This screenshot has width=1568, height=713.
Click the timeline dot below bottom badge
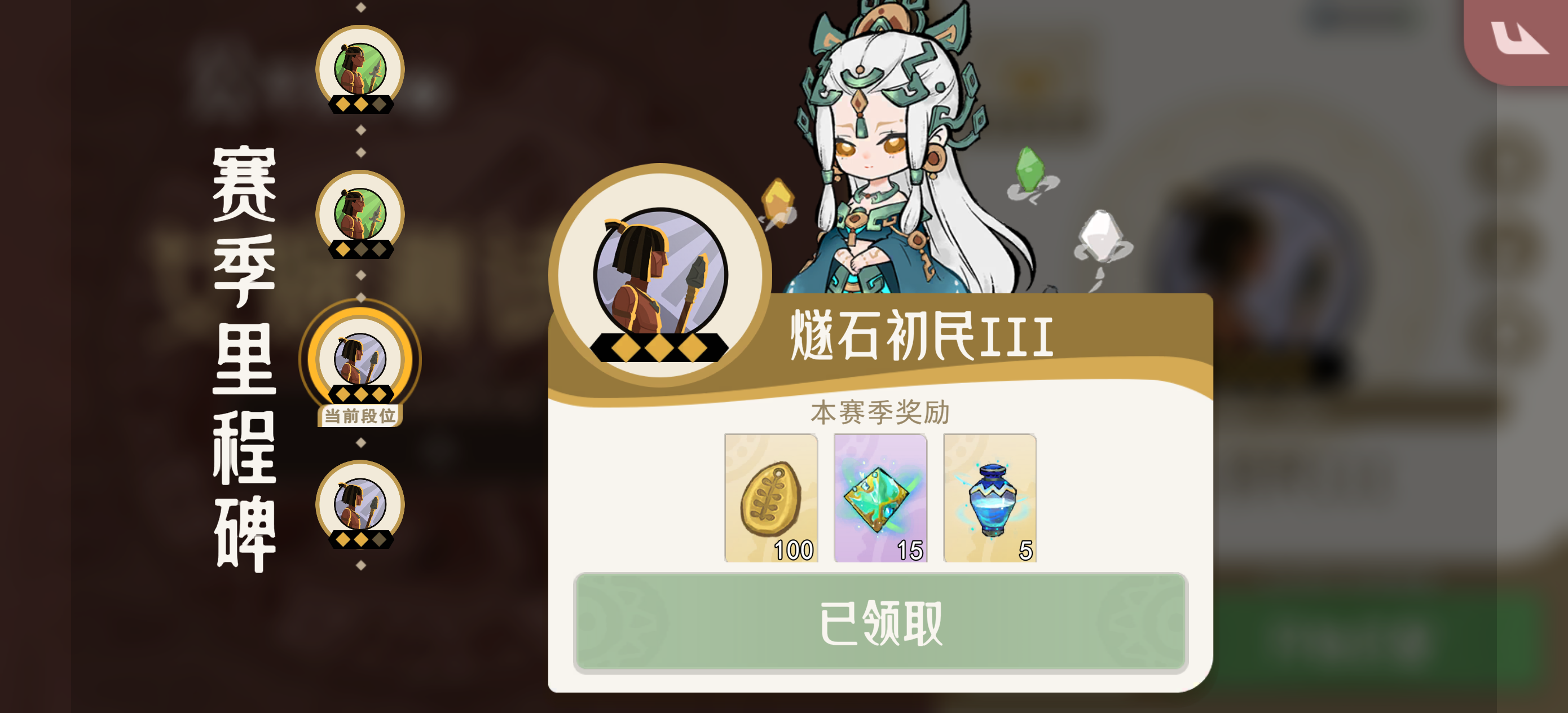click(361, 565)
